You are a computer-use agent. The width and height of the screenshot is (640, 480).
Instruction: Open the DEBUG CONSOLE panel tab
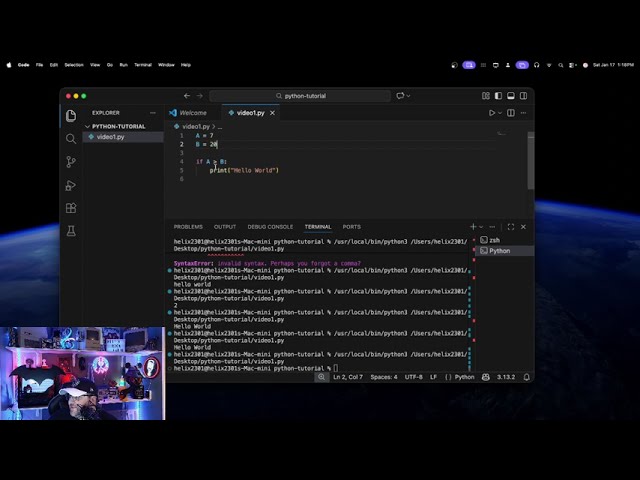point(270,227)
